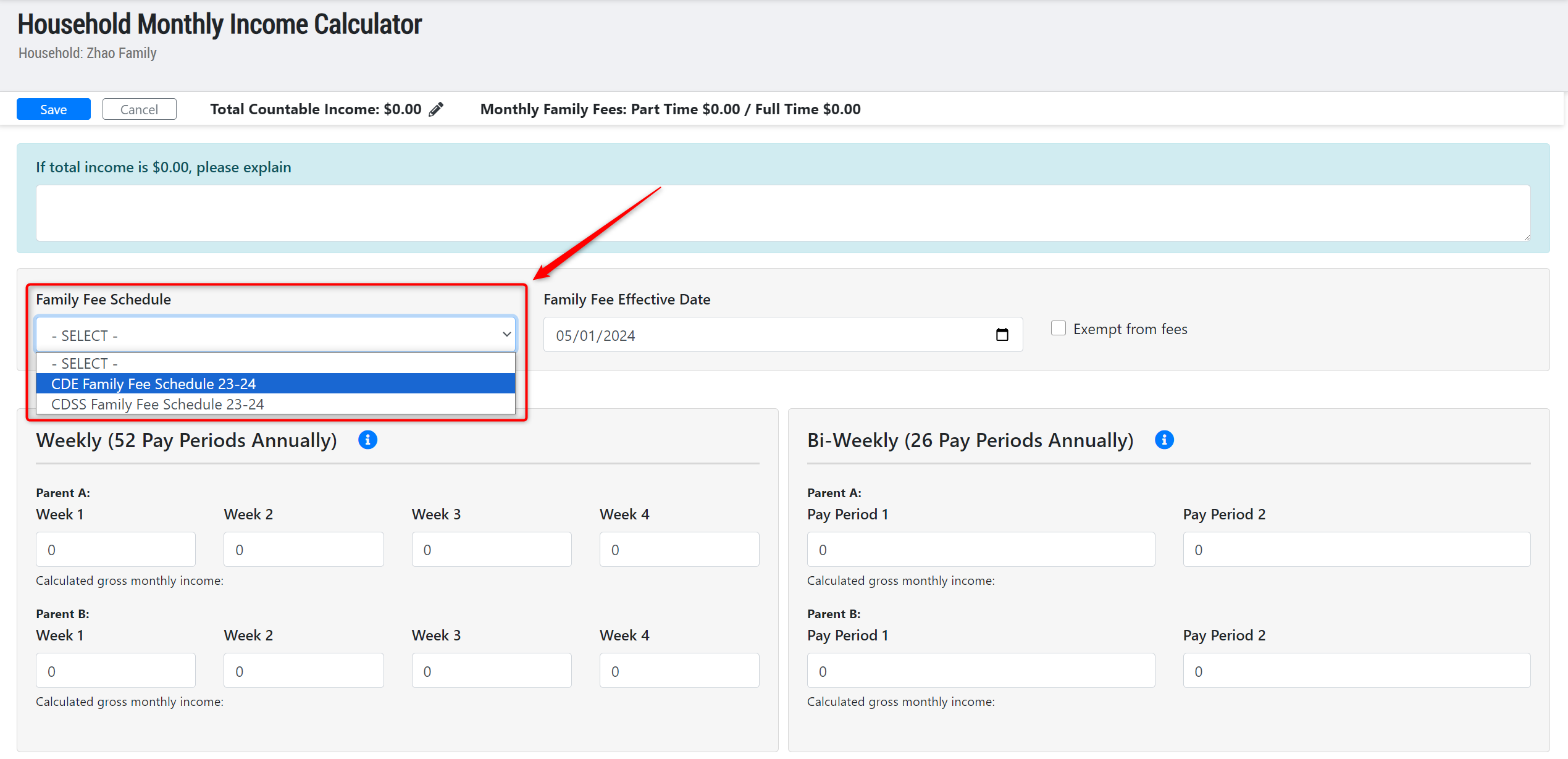Expand the Family Fee Schedule dropdown arrow
1568x759 pixels.
[506, 335]
